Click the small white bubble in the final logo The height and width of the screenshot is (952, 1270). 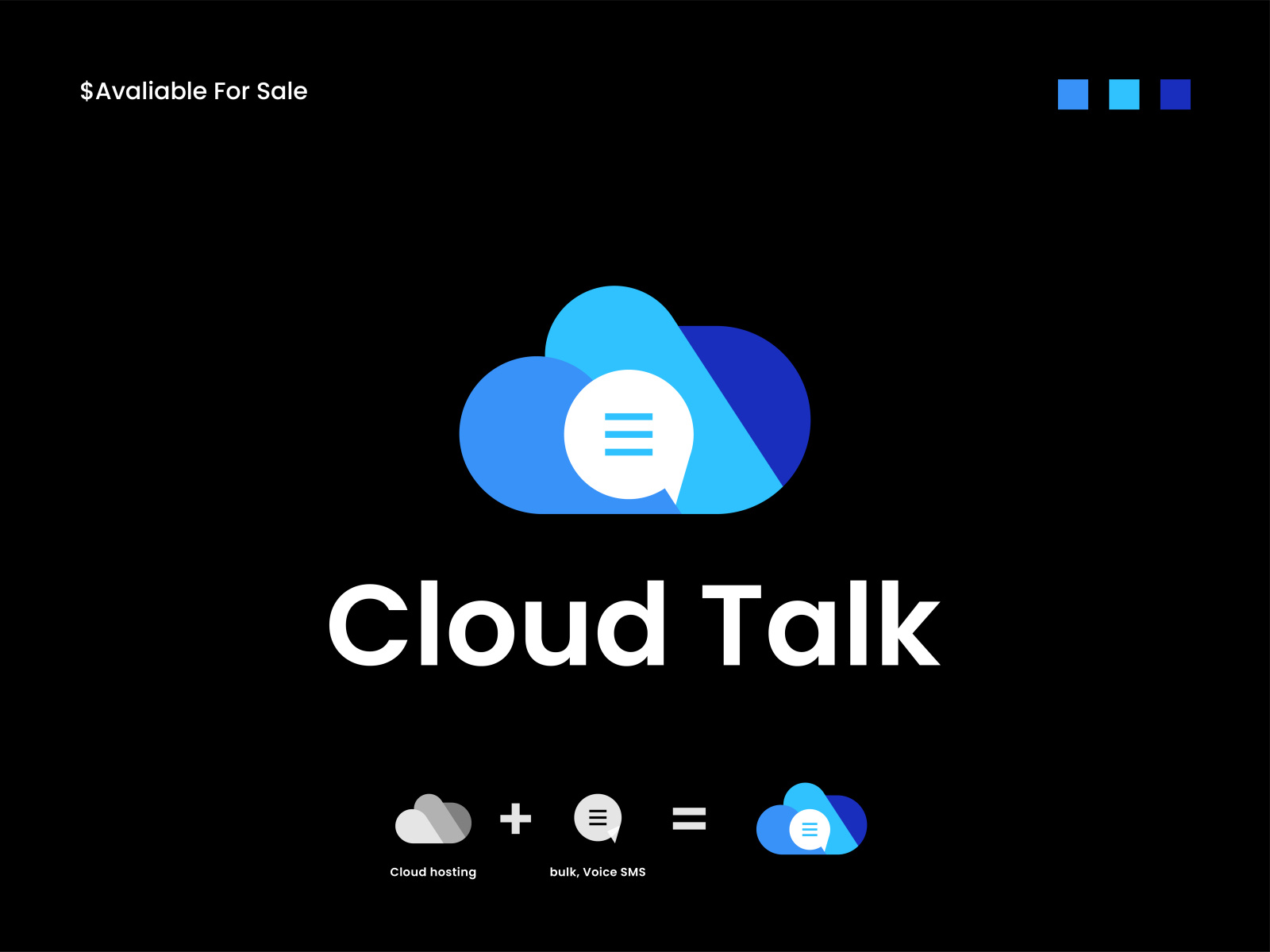[810, 830]
